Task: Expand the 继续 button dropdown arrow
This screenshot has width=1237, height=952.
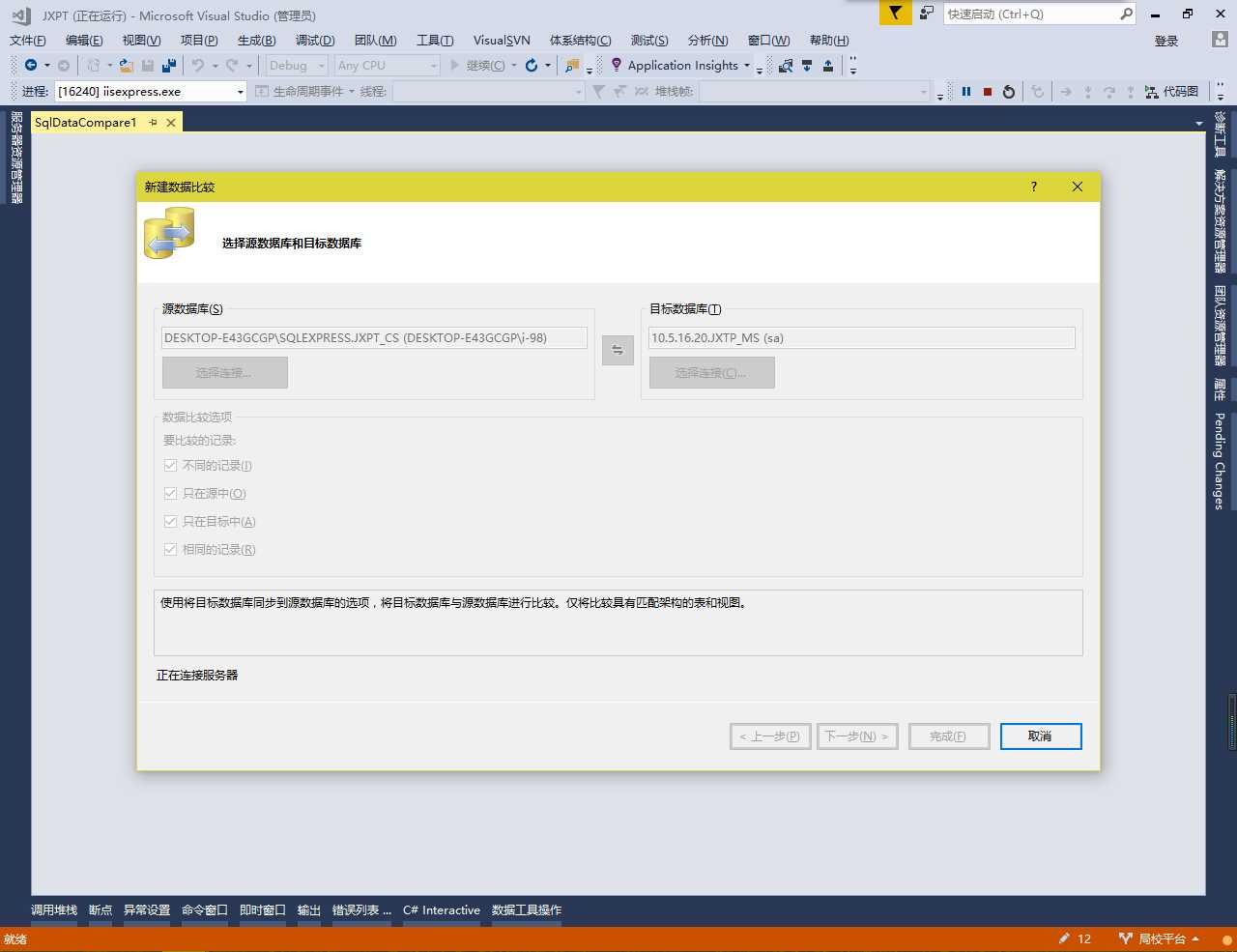Action: tap(514, 66)
